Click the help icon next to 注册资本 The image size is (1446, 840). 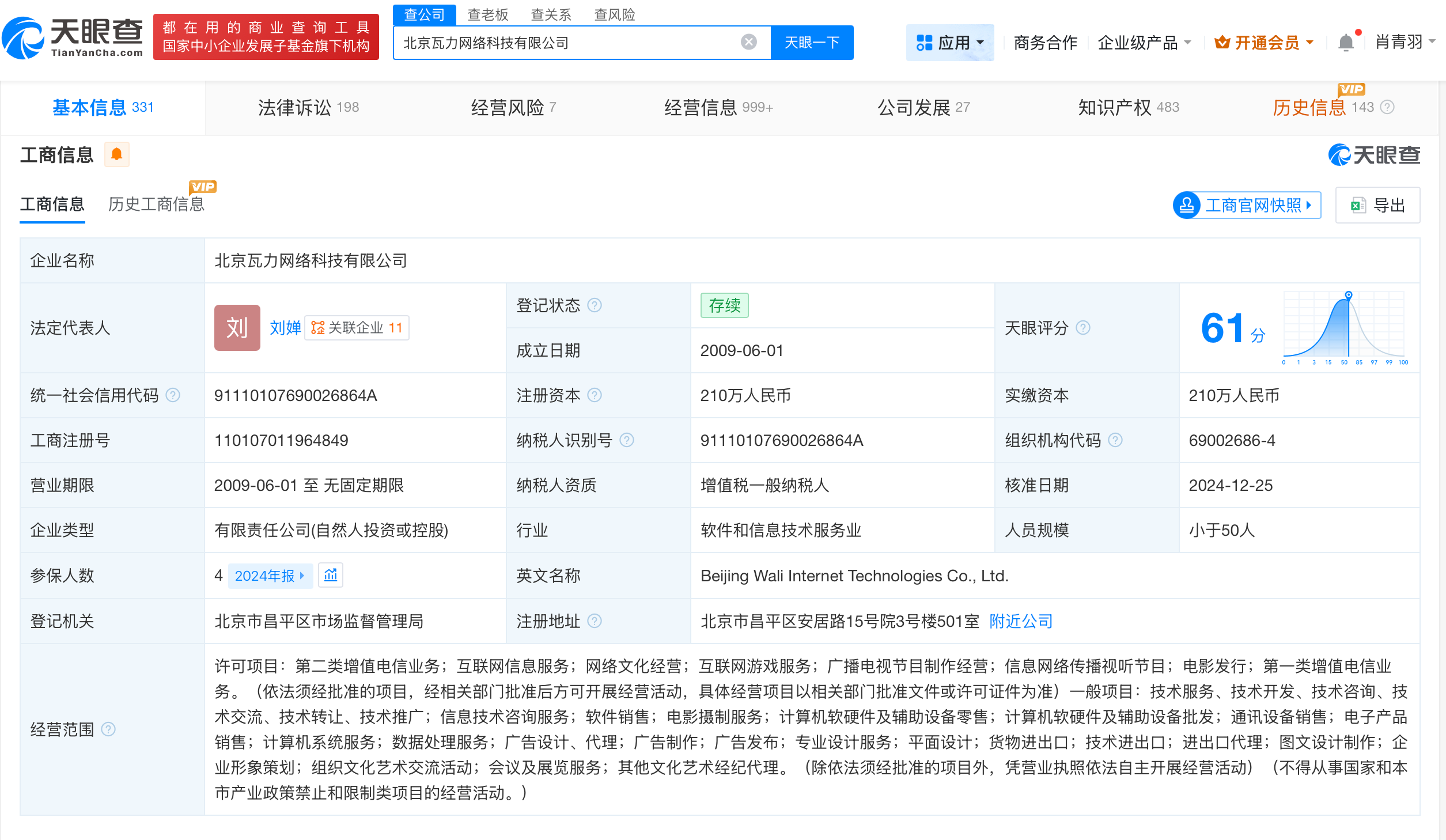pos(595,395)
